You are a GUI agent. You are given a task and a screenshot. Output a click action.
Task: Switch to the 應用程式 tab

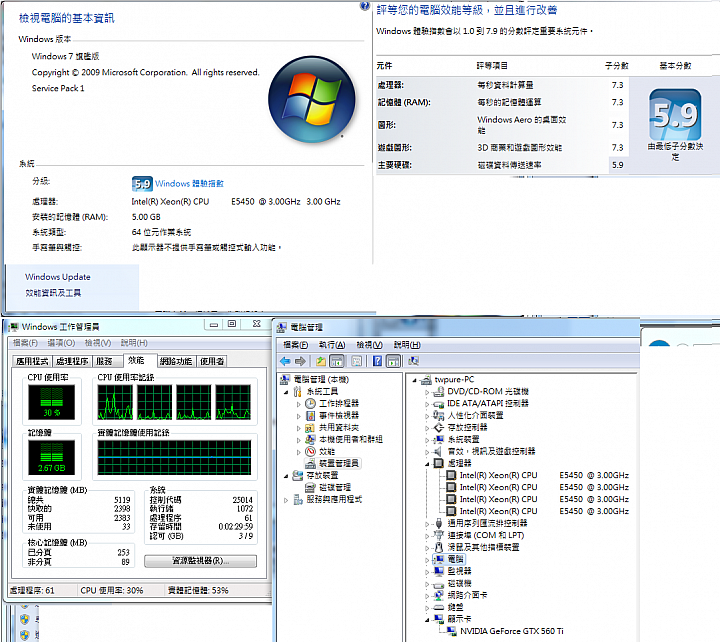pos(32,361)
